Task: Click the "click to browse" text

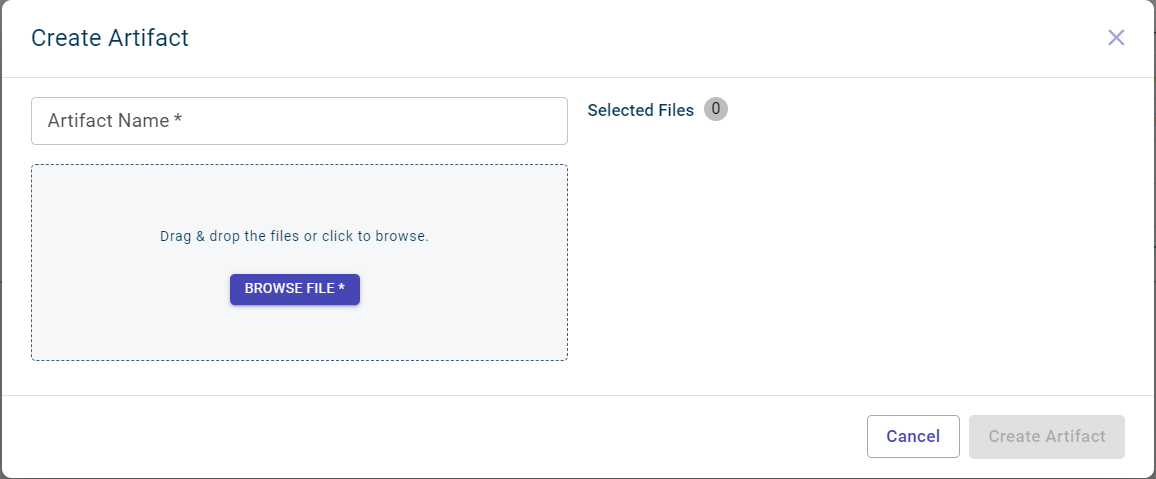Action: 375,237
